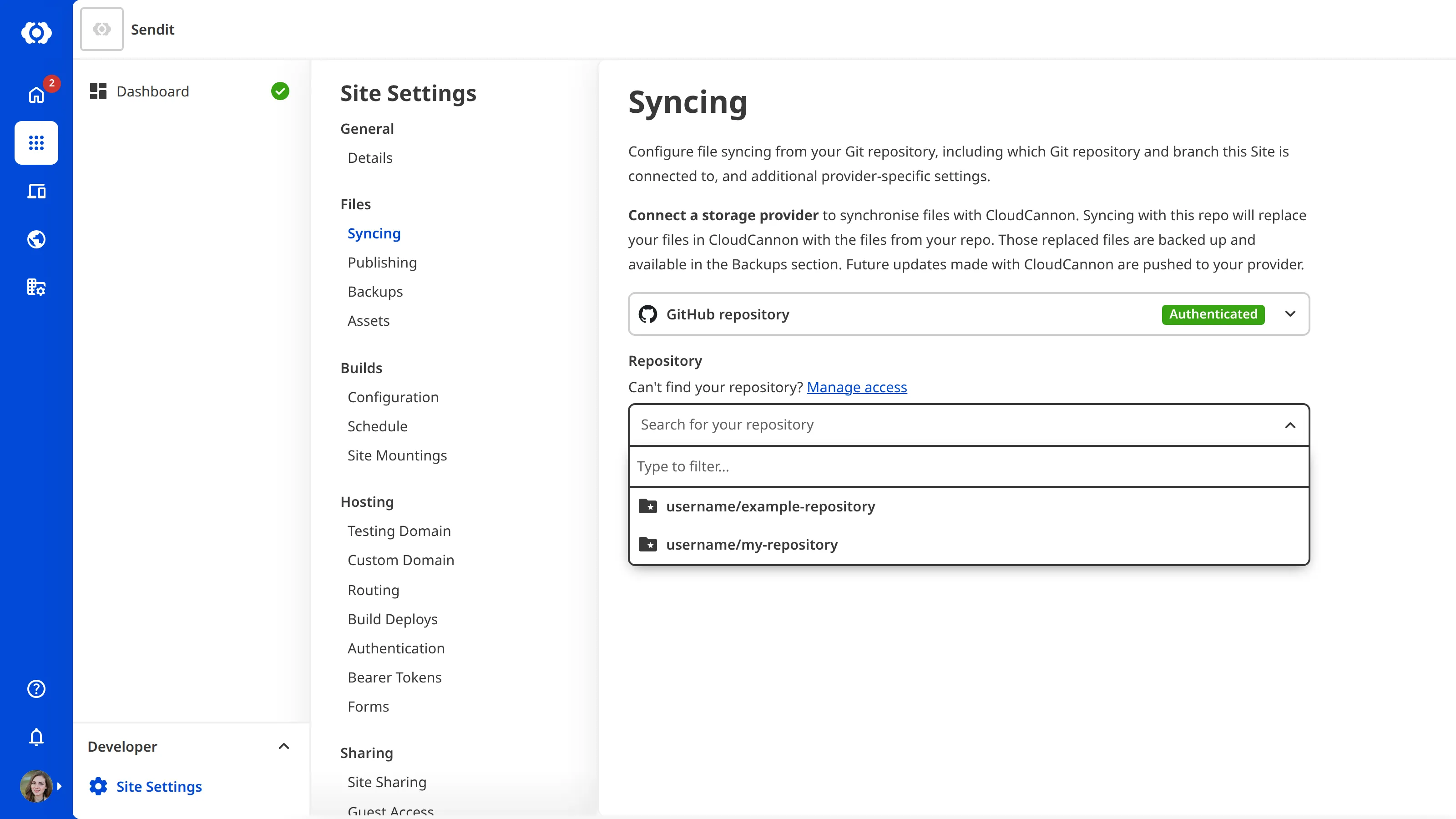Click the Sendit site icon
Screen dimensions: 1456x819
tap(102, 29)
